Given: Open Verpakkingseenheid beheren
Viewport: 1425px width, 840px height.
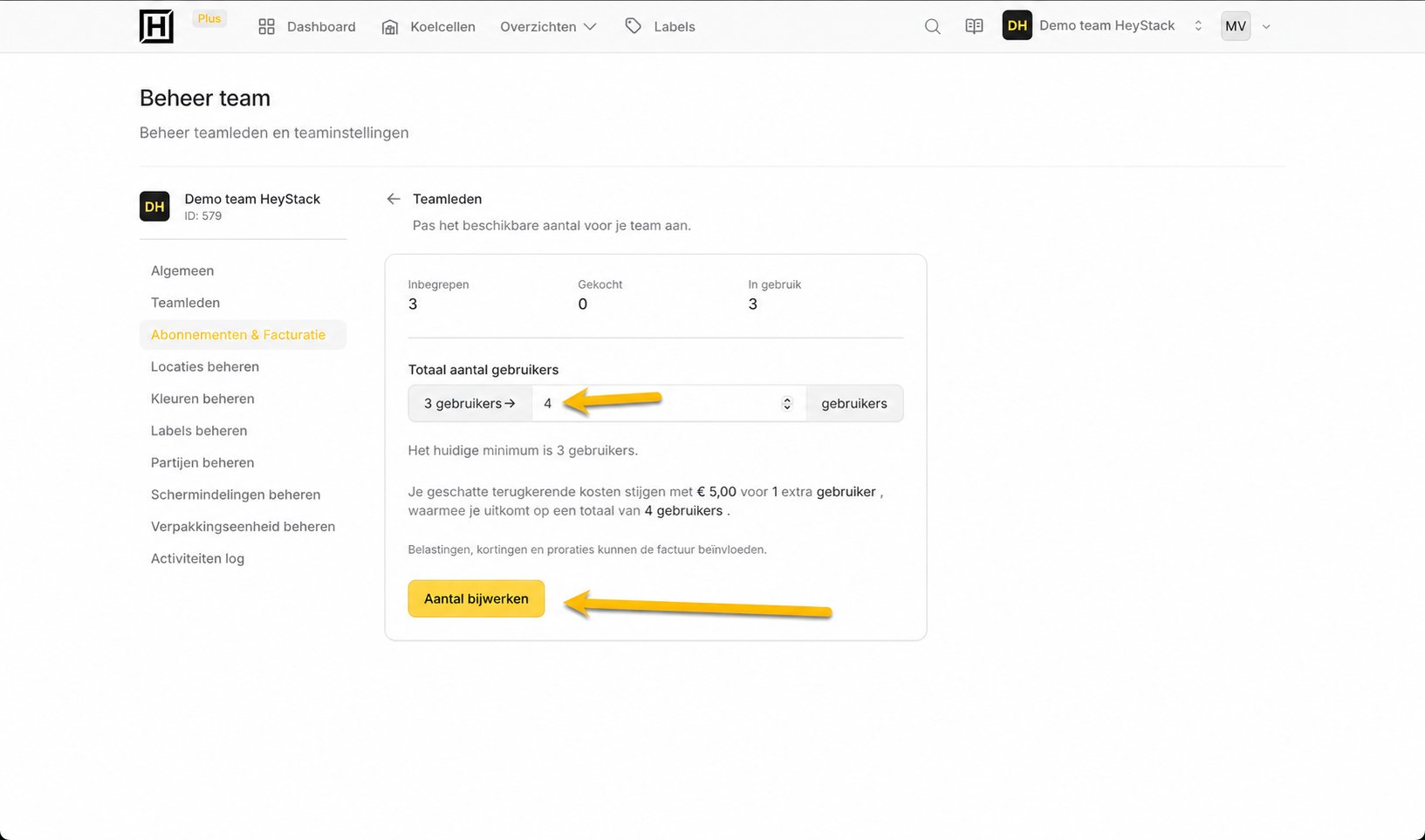Looking at the screenshot, I should (243, 527).
